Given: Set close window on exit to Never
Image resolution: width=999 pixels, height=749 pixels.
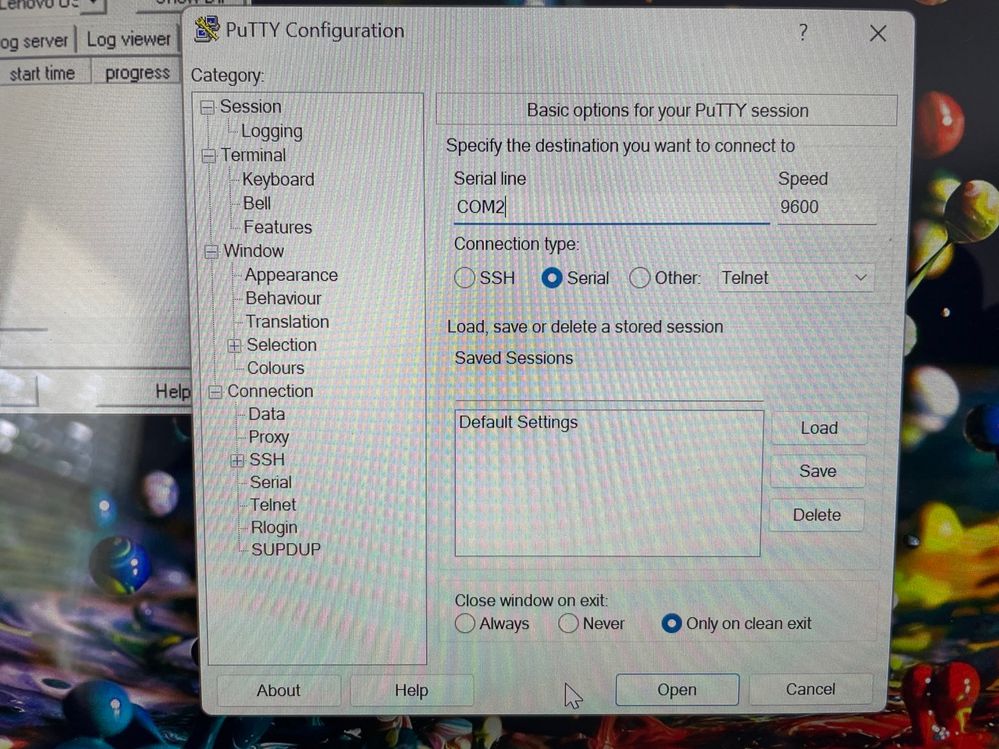Looking at the screenshot, I should (x=569, y=624).
